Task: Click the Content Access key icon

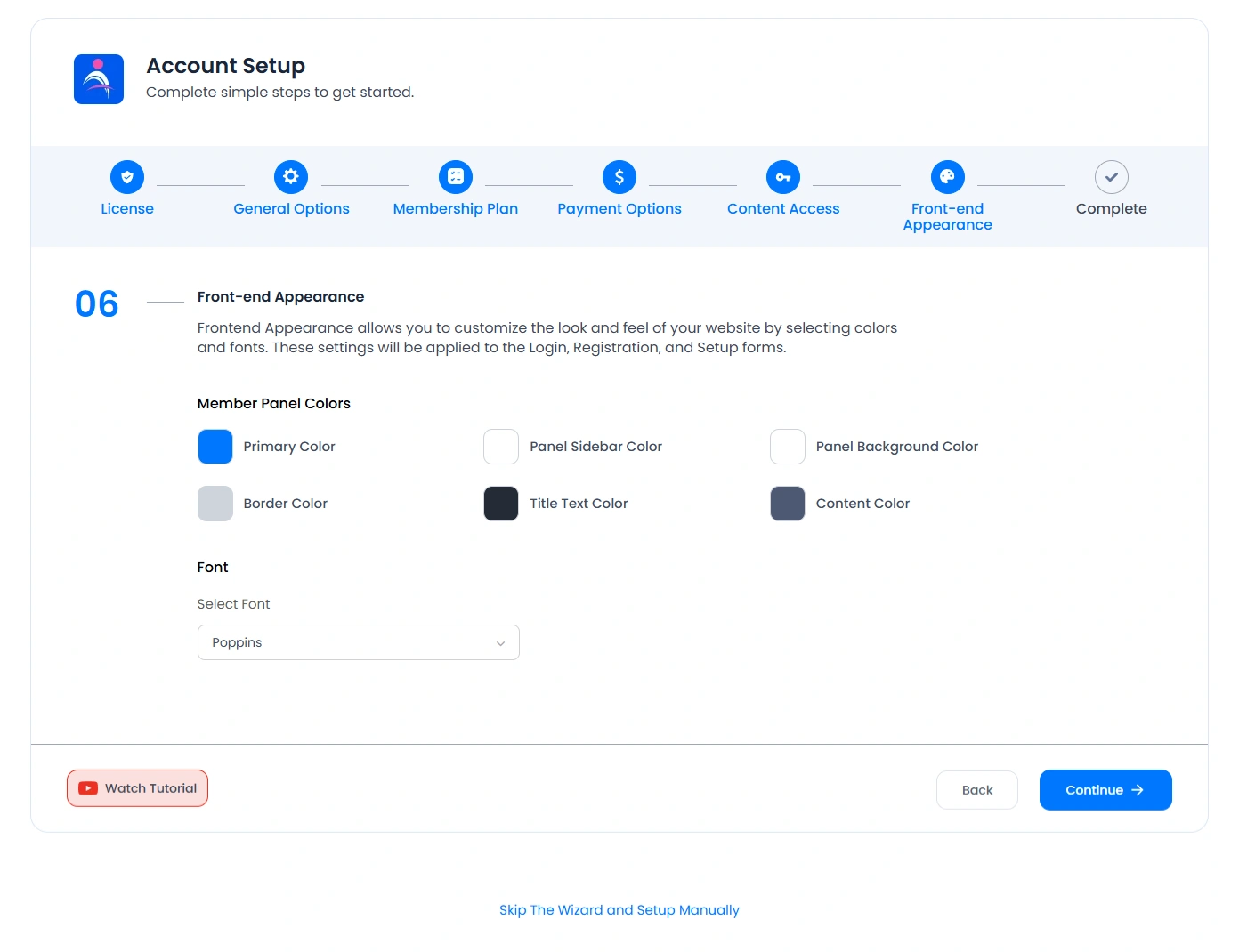Action: pos(782,176)
